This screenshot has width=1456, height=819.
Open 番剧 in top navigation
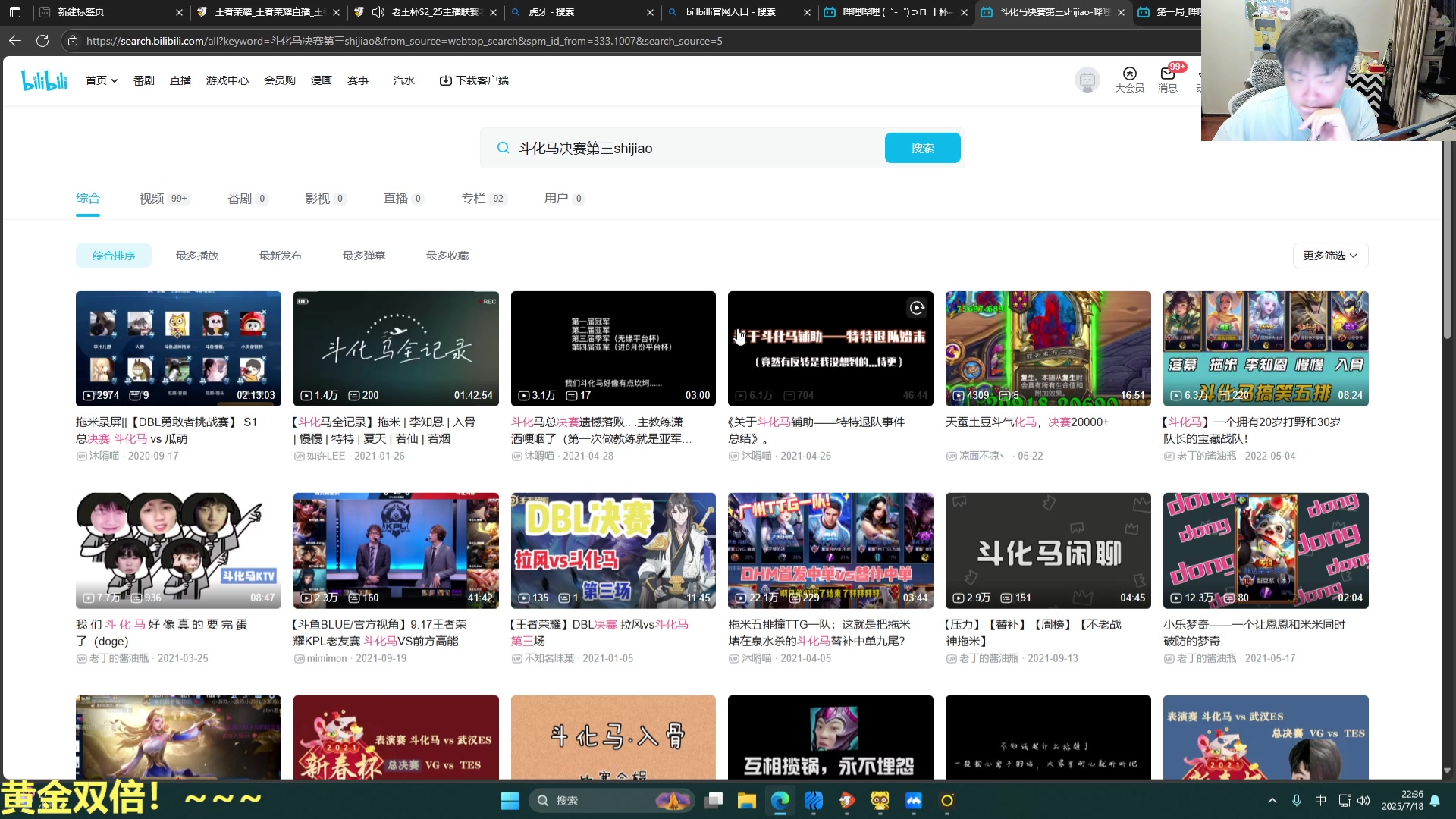tap(144, 80)
